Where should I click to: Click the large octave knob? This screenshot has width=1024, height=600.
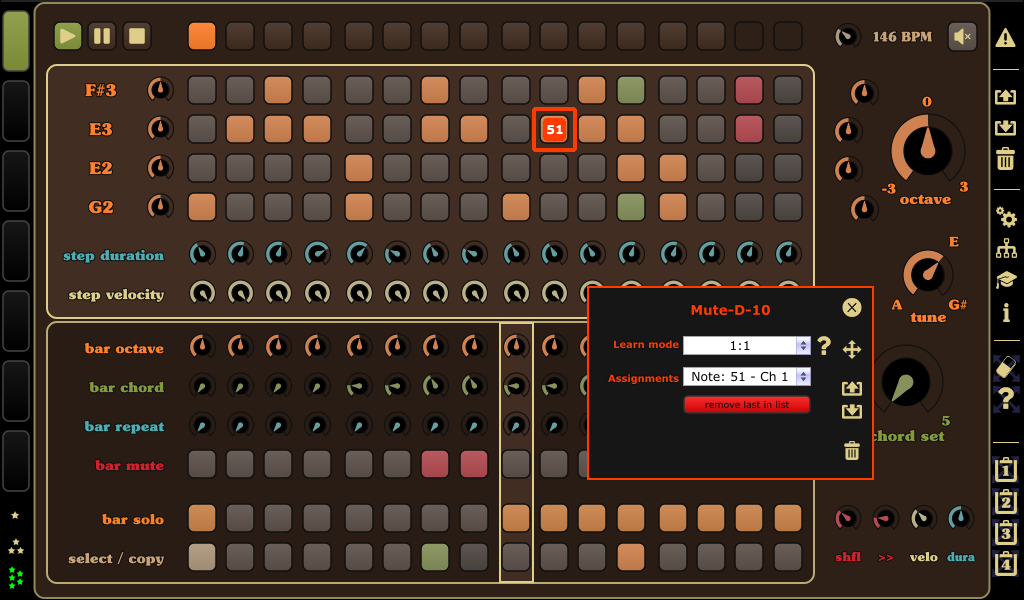point(927,148)
